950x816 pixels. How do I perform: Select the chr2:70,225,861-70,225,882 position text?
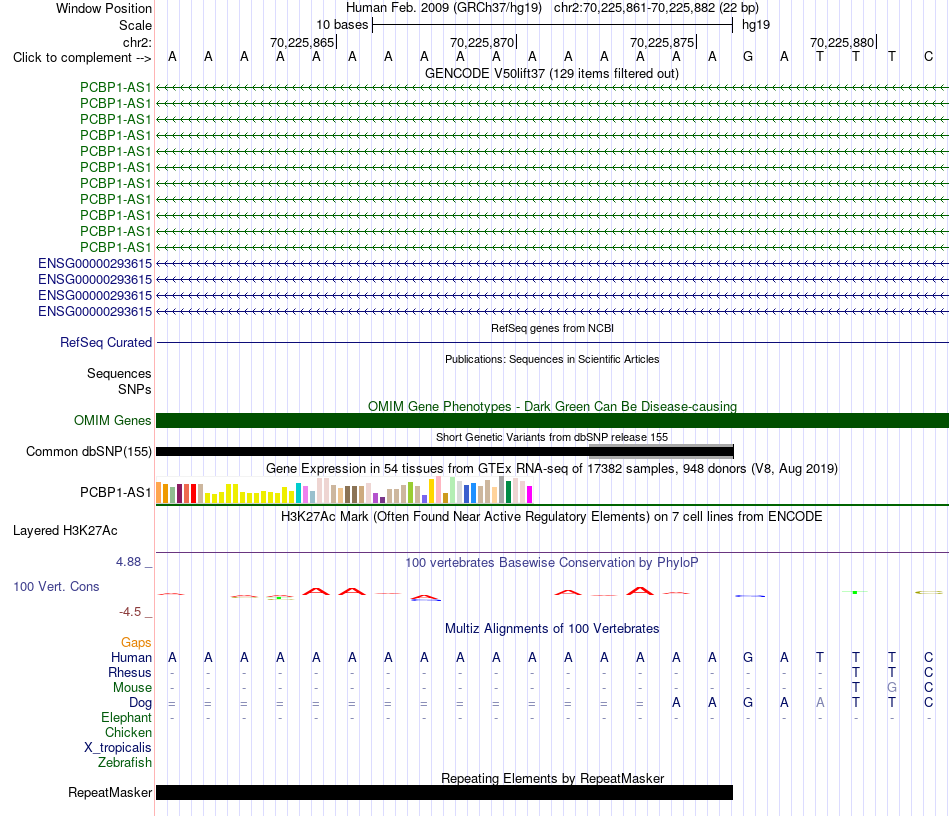[x=656, y=8]
